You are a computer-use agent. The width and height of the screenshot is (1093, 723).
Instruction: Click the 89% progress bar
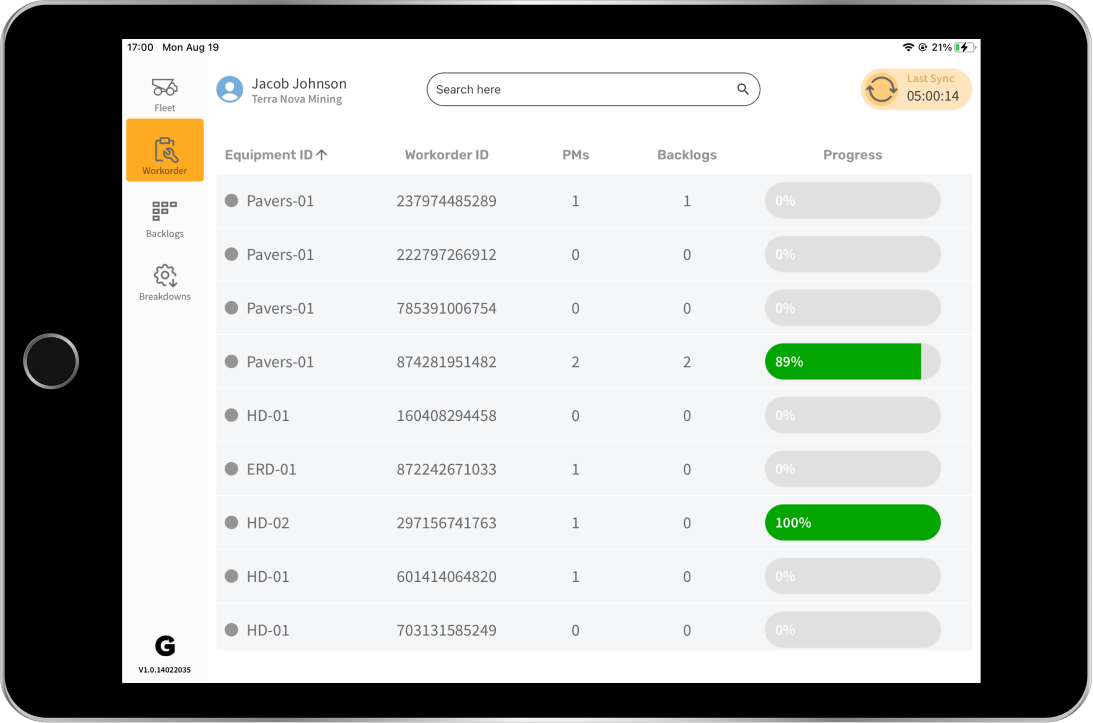[x=852, y=362]
